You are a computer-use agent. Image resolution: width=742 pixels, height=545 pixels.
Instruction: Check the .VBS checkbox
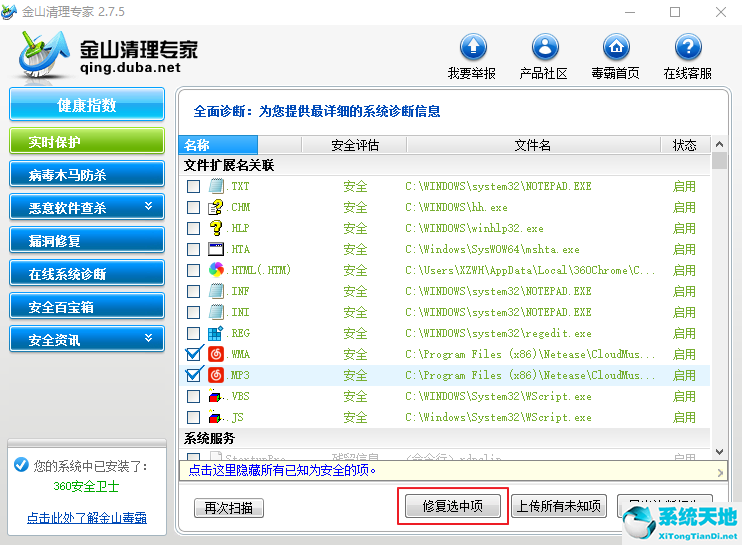193,396
